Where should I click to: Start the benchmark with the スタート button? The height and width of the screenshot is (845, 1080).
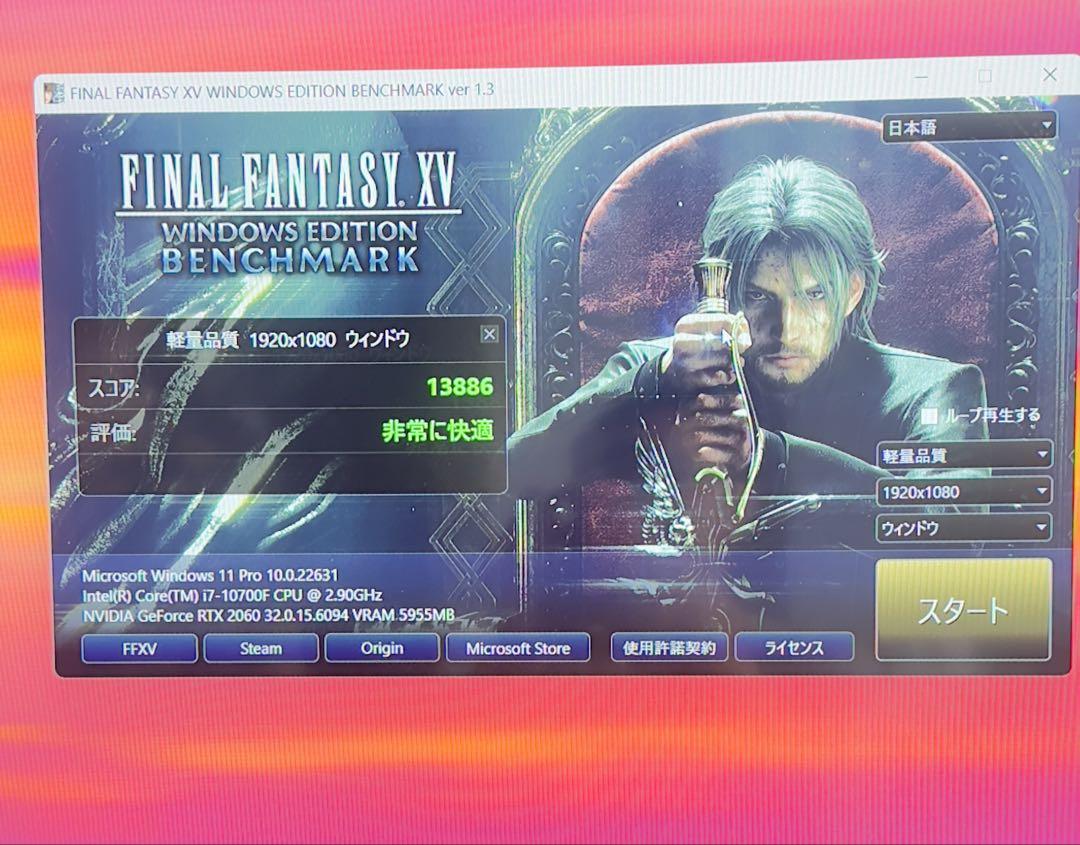coord(963,609)
